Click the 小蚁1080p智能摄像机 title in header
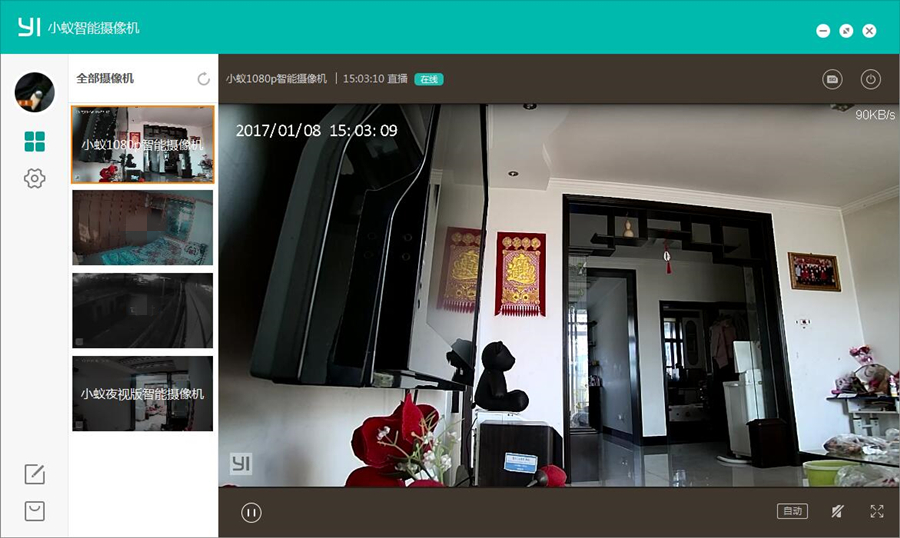This screenshot has width=900, height=538. click(276, 79)
